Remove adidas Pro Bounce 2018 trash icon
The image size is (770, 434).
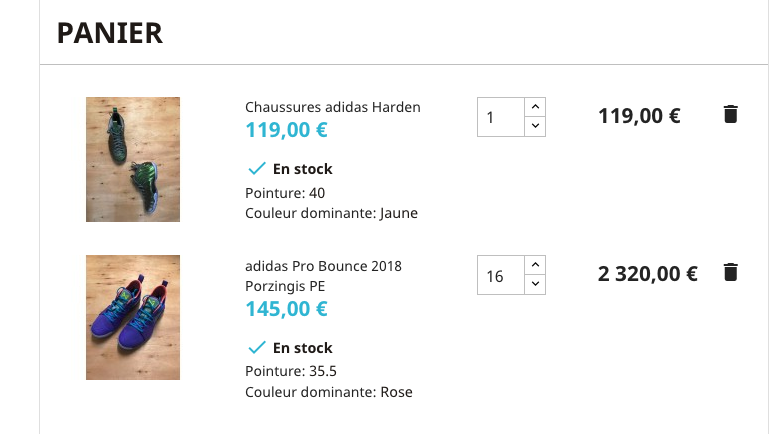pyautogui.click(x=730, y=272)
